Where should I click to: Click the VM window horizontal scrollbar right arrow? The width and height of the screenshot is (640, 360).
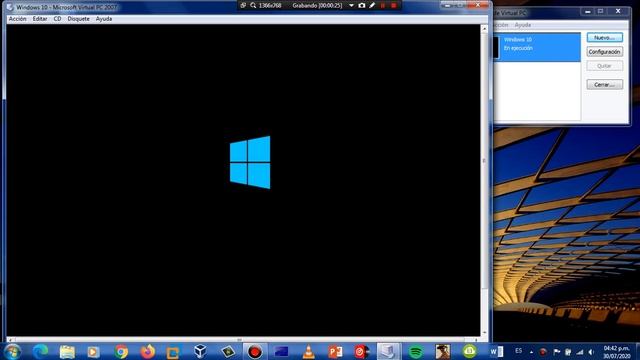point(476,340)
